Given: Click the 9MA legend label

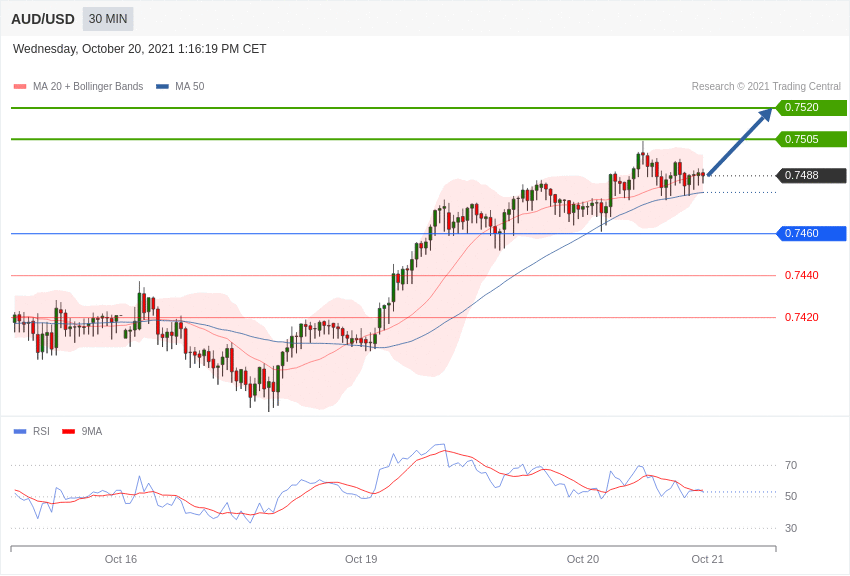Looking at the screenshot, I should 92,431.
